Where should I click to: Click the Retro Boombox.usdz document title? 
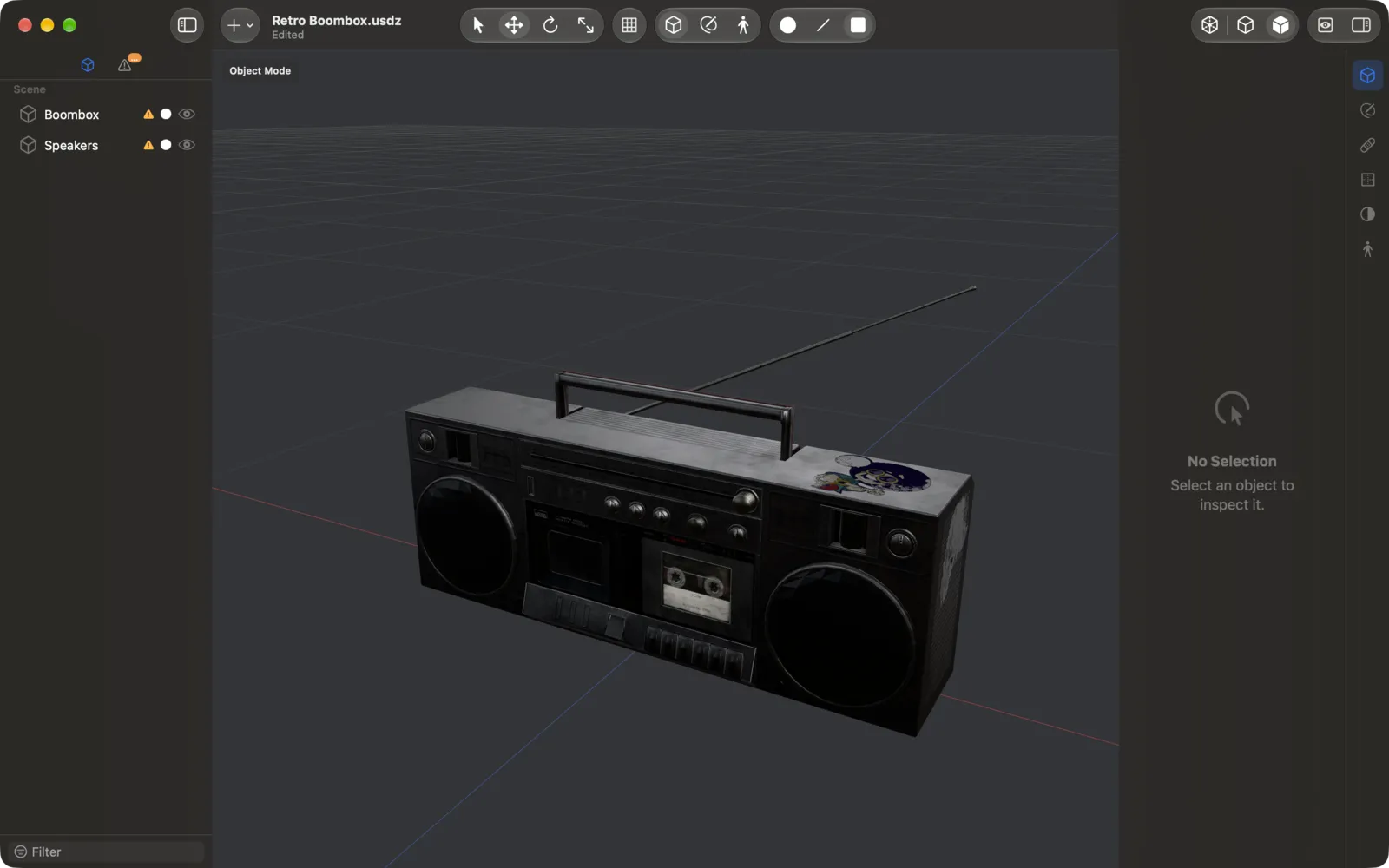336,20
